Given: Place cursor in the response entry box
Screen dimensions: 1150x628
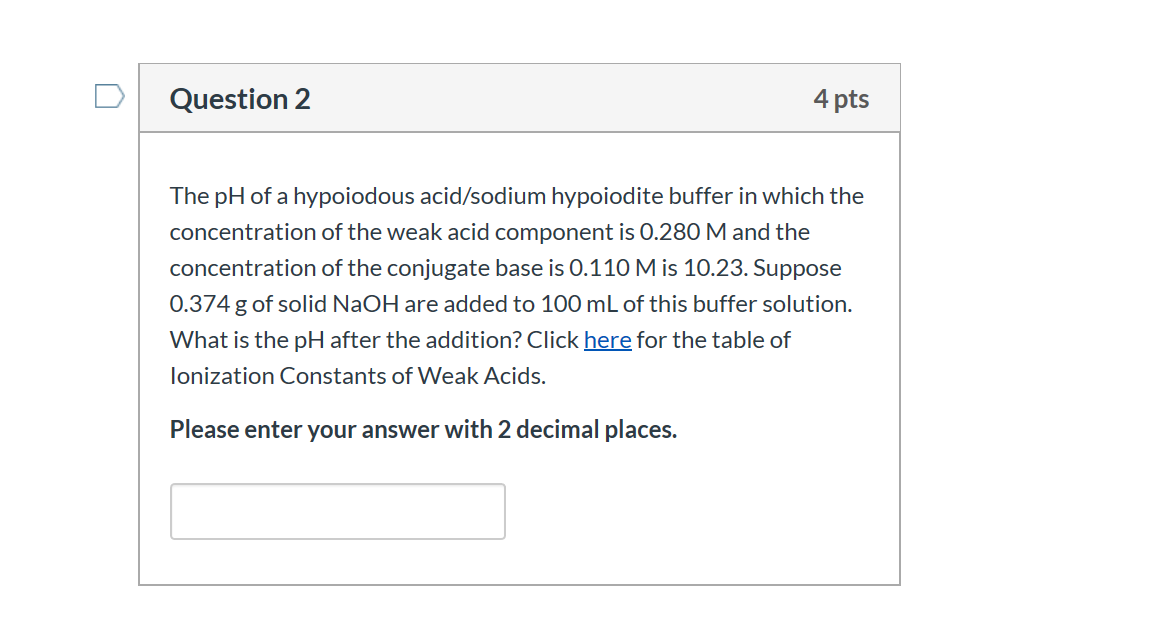Looking at the screenshot, I should point(337,510).
